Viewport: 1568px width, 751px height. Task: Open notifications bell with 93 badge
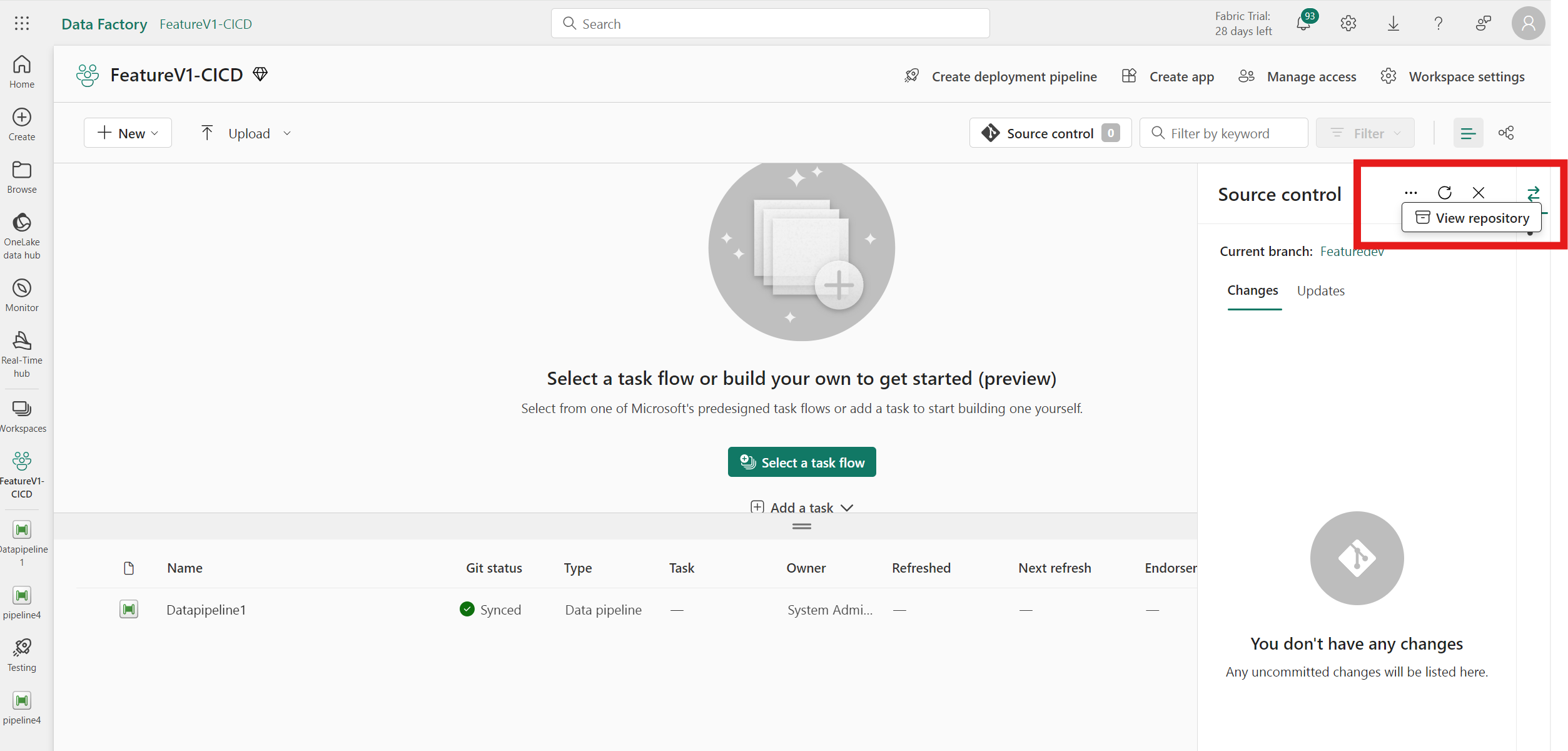[1303, 24]
